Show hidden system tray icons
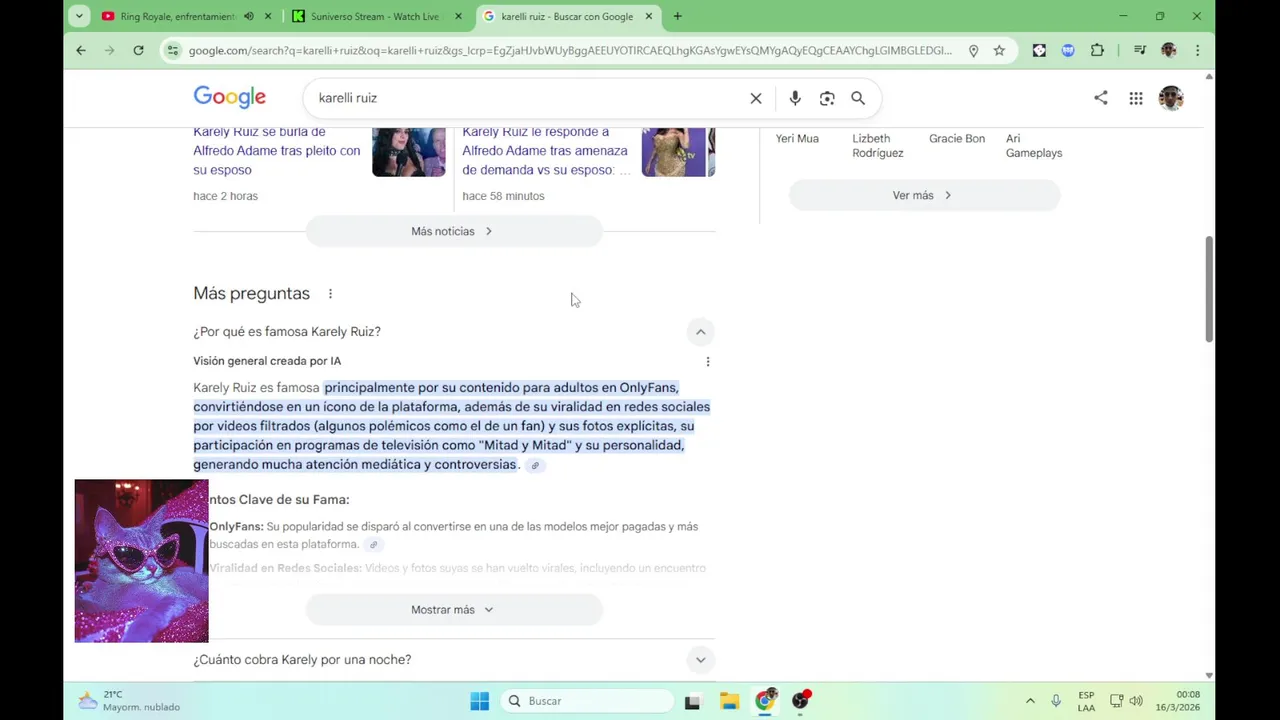 (x=1030, y=701)
